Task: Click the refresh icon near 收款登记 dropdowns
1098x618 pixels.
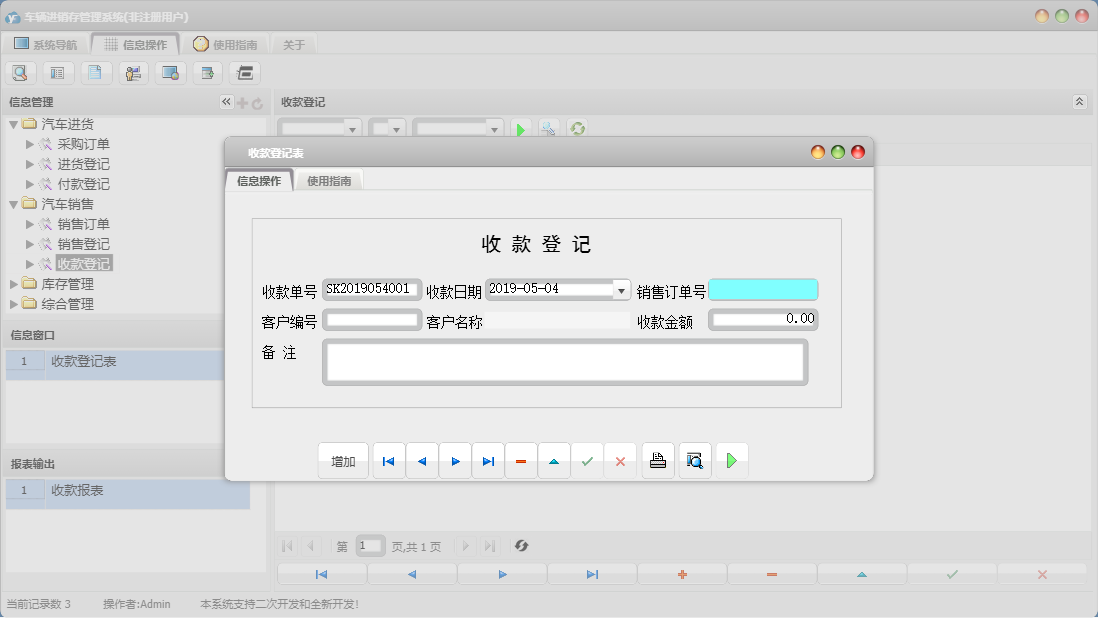Action: coord(577,128)
